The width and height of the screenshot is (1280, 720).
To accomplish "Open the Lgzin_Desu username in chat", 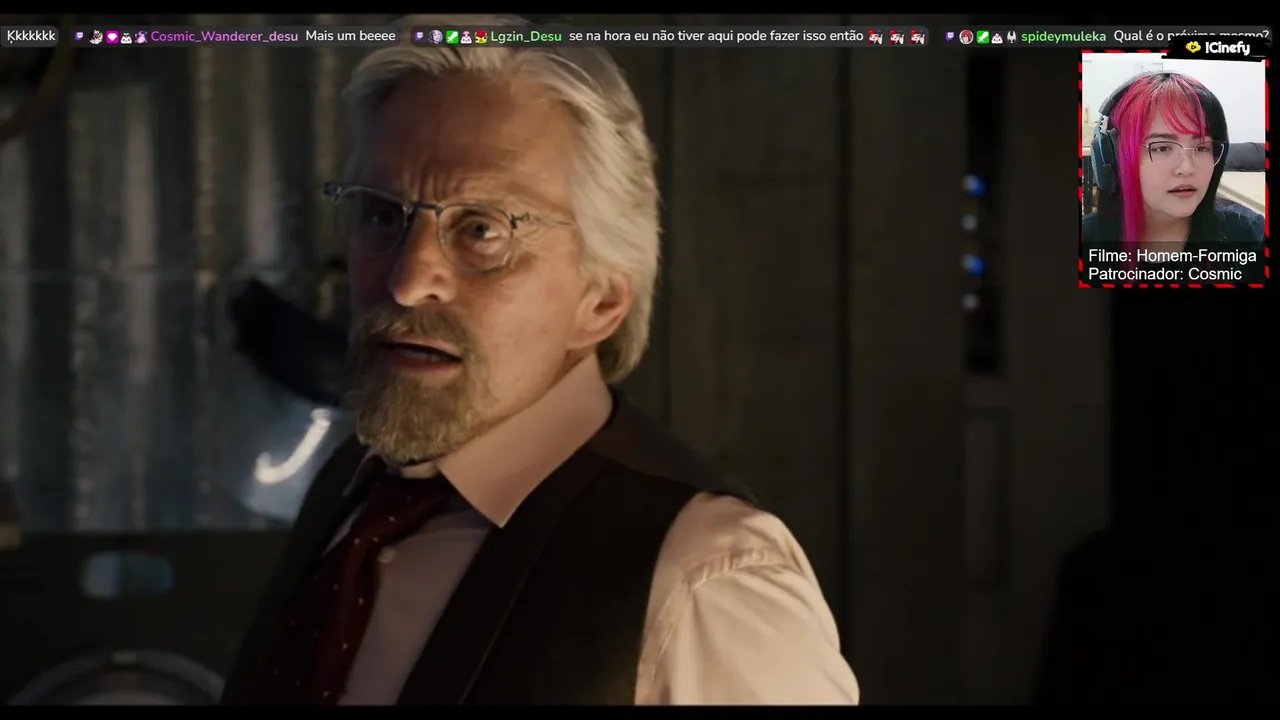I will click(526, 37).
